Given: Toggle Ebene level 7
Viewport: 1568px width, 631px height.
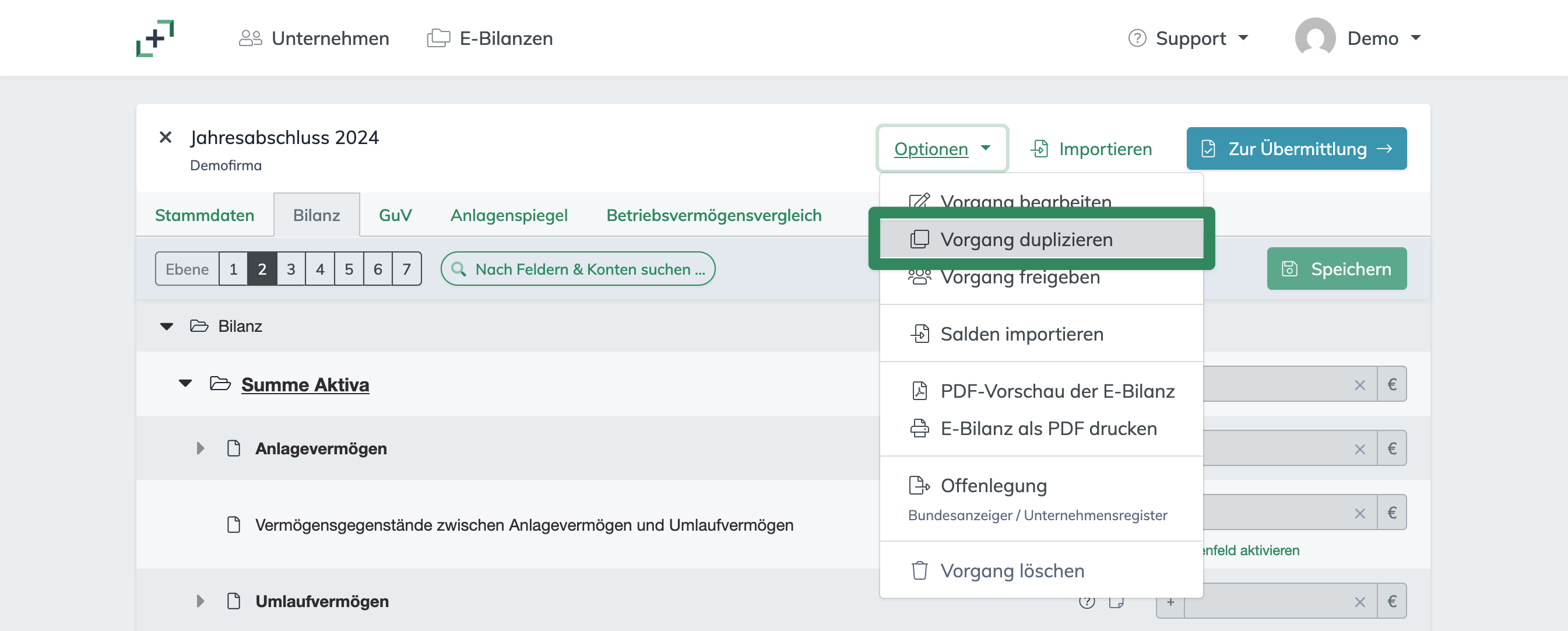Looking at the screenshot, I should [406, 269].
